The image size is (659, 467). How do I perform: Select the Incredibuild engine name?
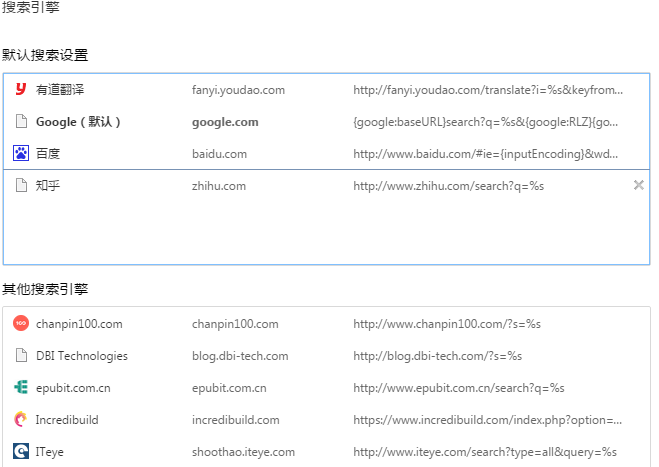(x=67, y=420)
